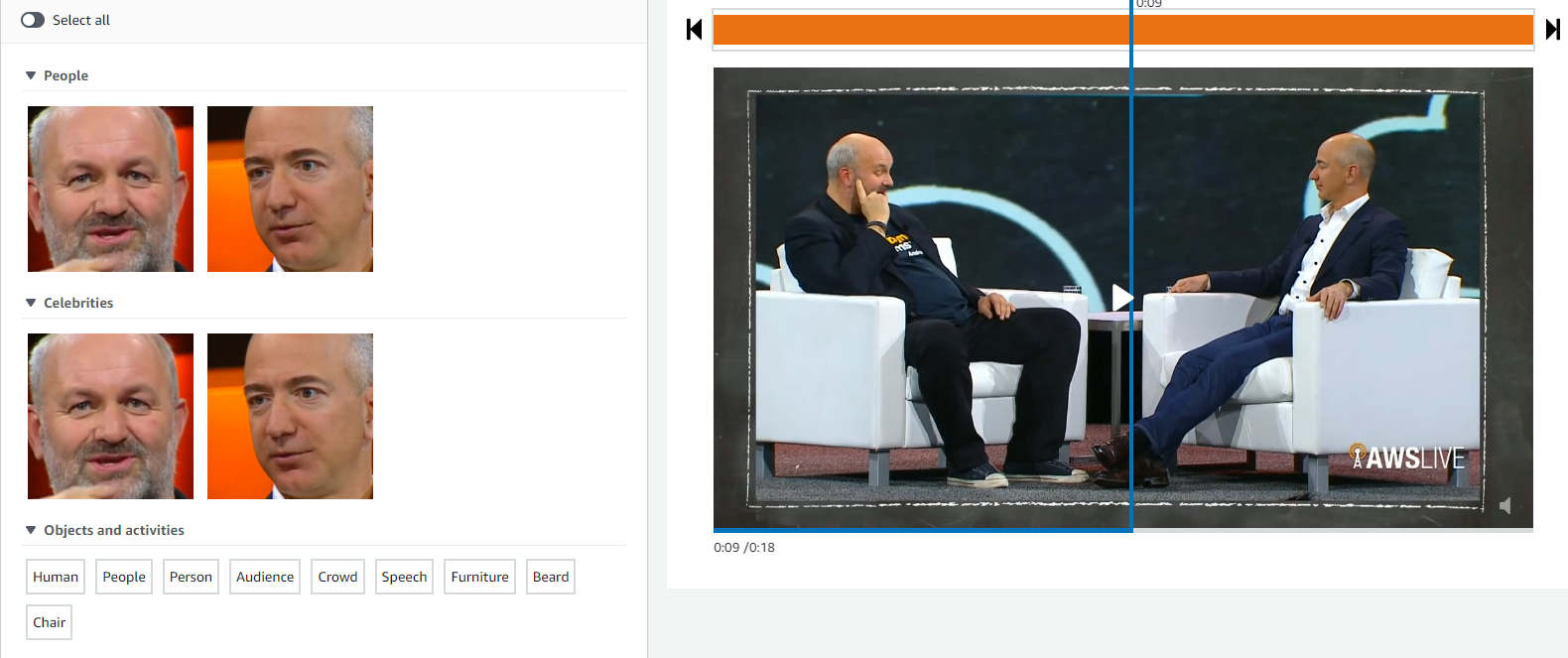Click the Human label tag

(x=56, y=577)
